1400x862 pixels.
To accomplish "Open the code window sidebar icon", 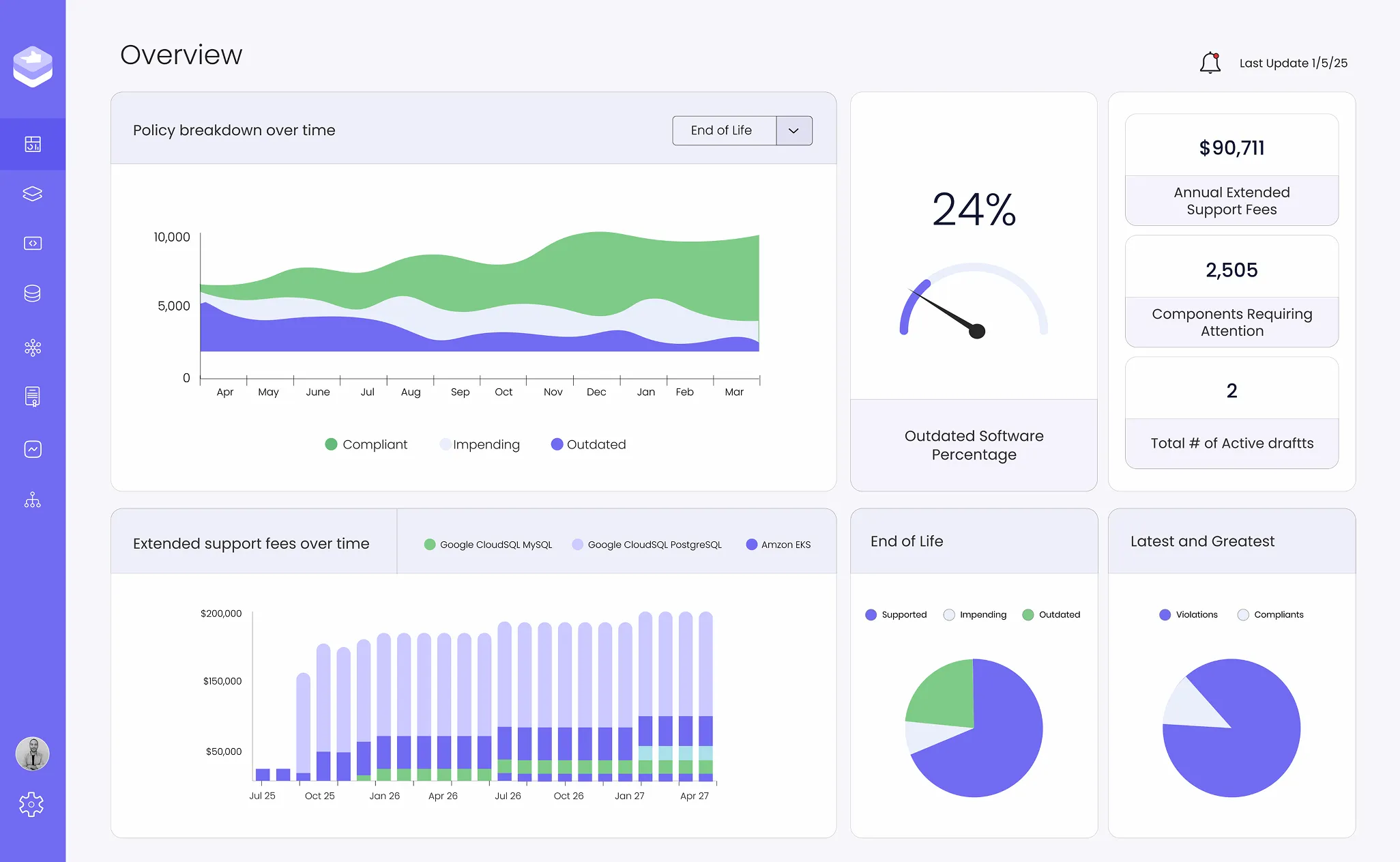I will tap(33, 244).
